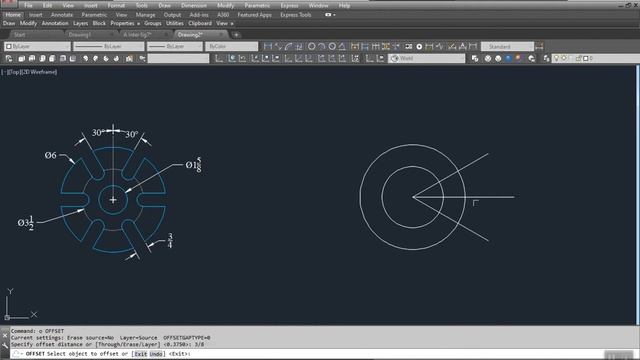Click the SE Isometric view icon
The image size is (640, 360).
coord(96,58)
